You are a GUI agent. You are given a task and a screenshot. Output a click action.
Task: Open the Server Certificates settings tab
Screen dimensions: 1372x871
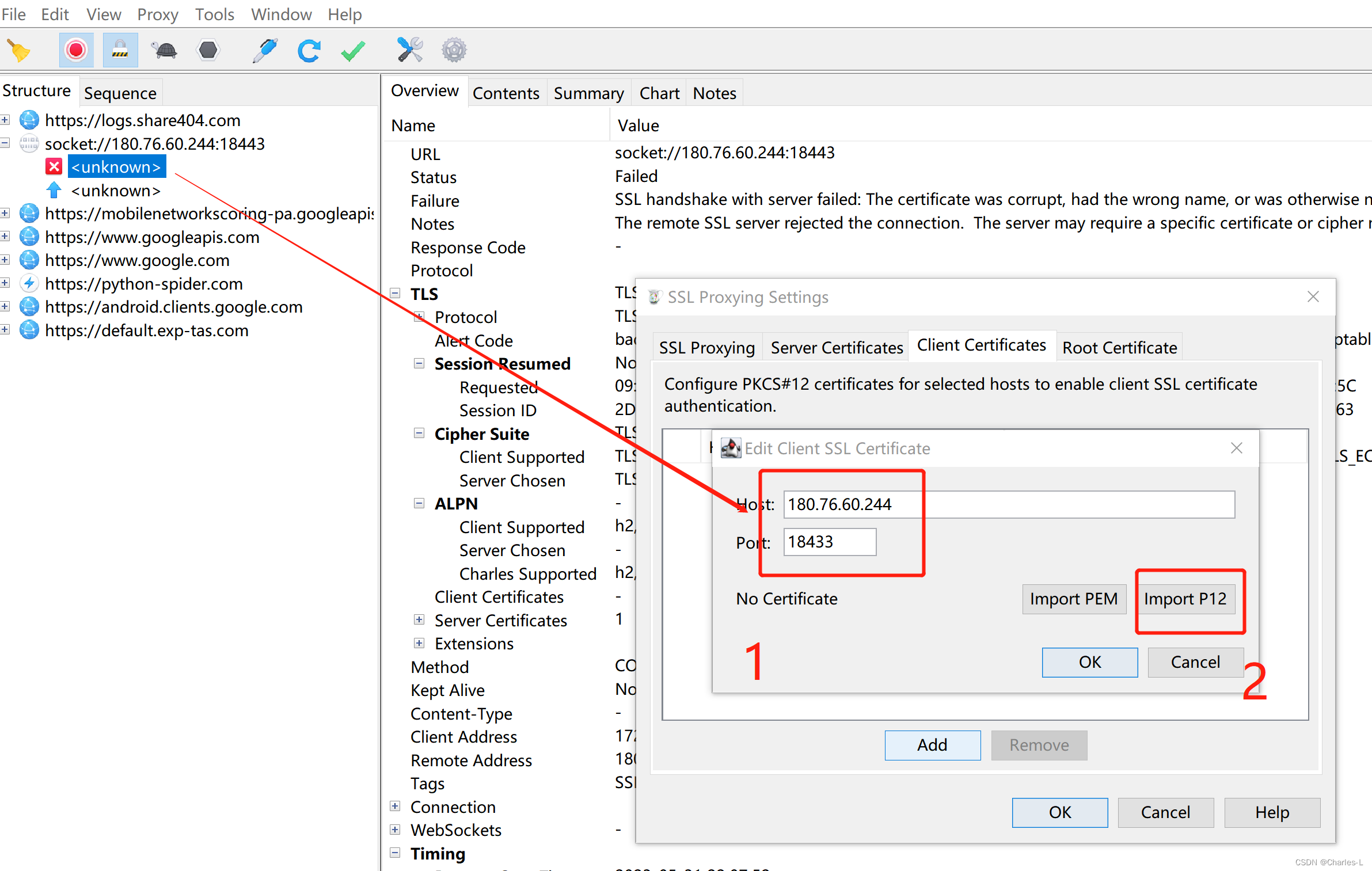click(x=837, y=348)
